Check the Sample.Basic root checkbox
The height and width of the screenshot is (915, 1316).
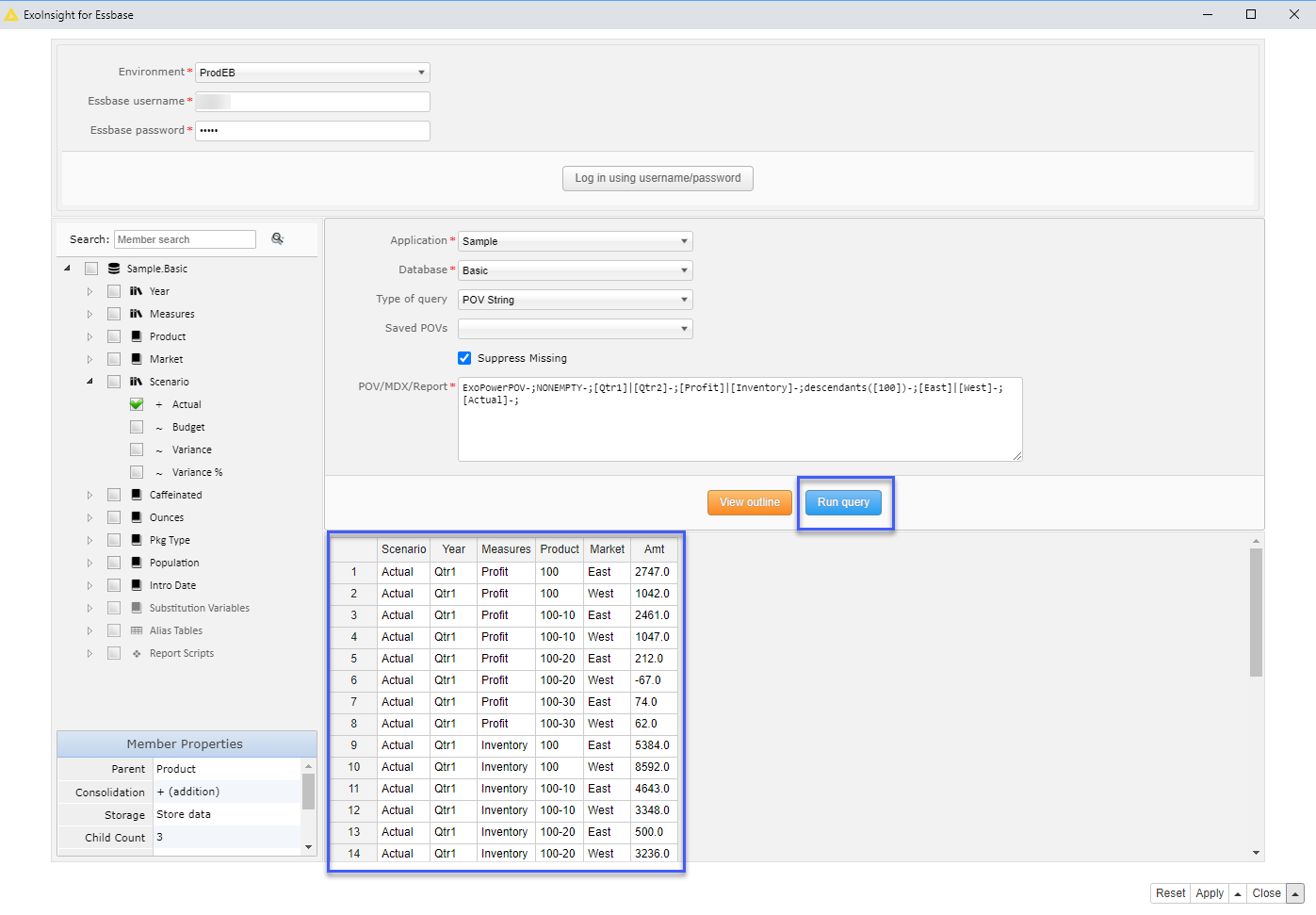click(x=91, y=269)
